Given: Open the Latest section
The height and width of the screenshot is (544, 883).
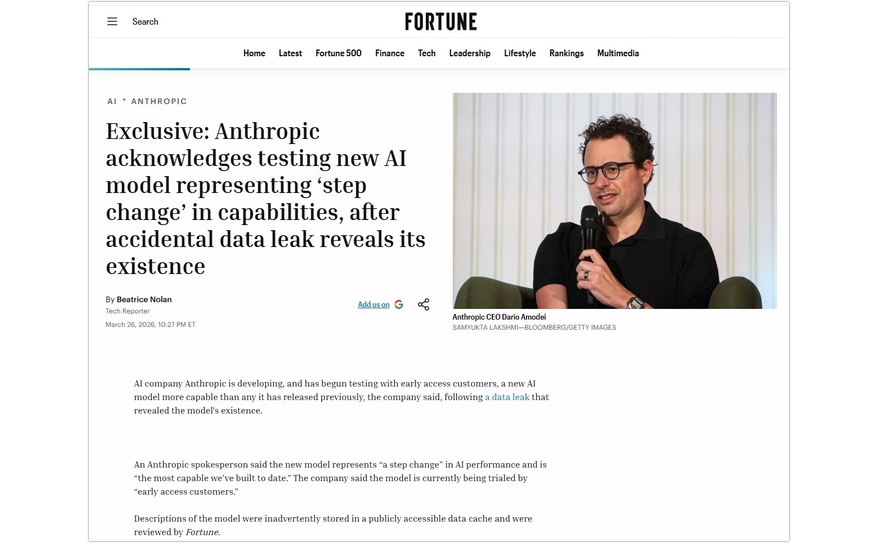Looking at the screenshot, I should pos(290,53).
